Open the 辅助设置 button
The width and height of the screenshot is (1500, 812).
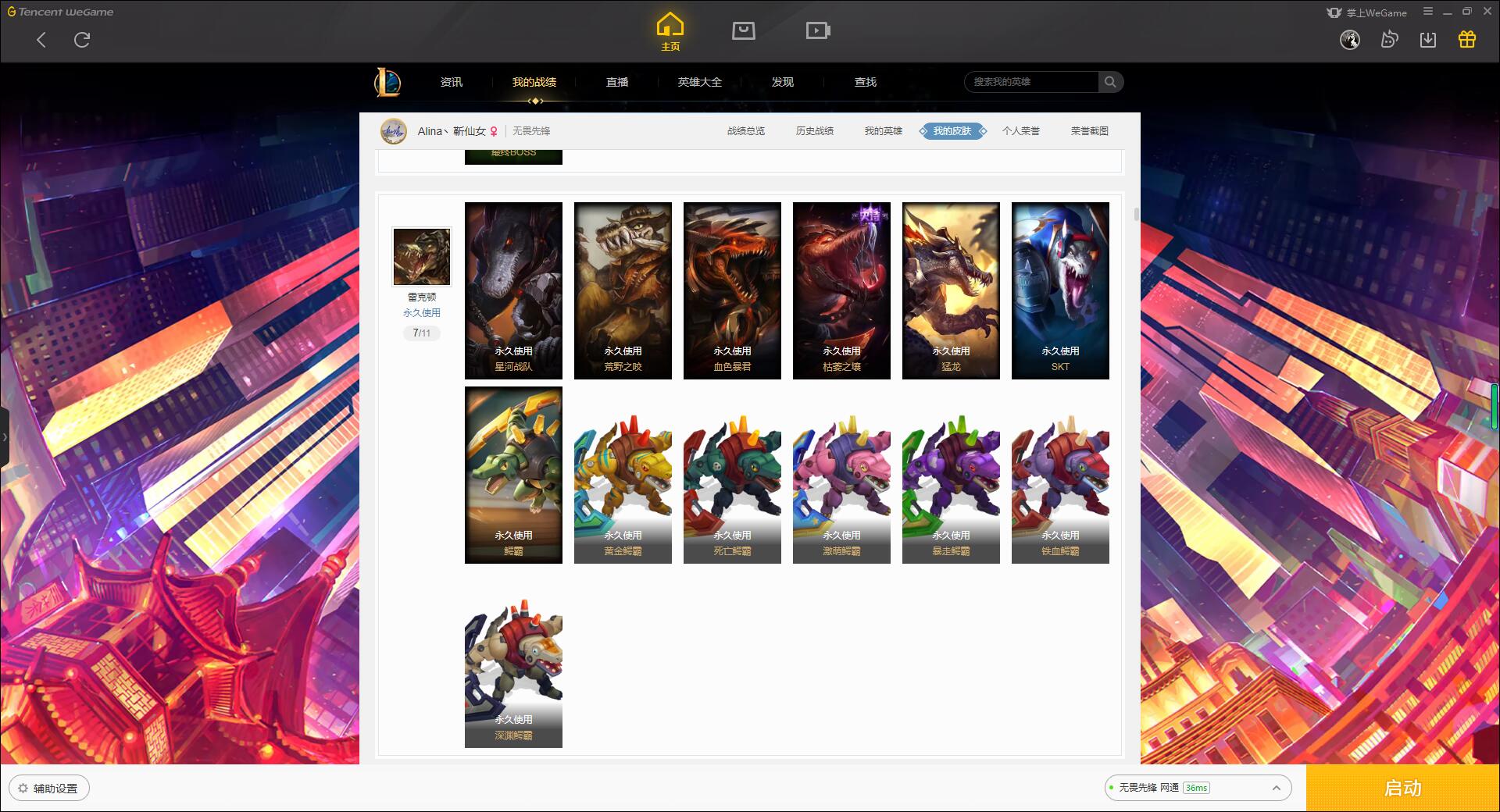(48, 789)
